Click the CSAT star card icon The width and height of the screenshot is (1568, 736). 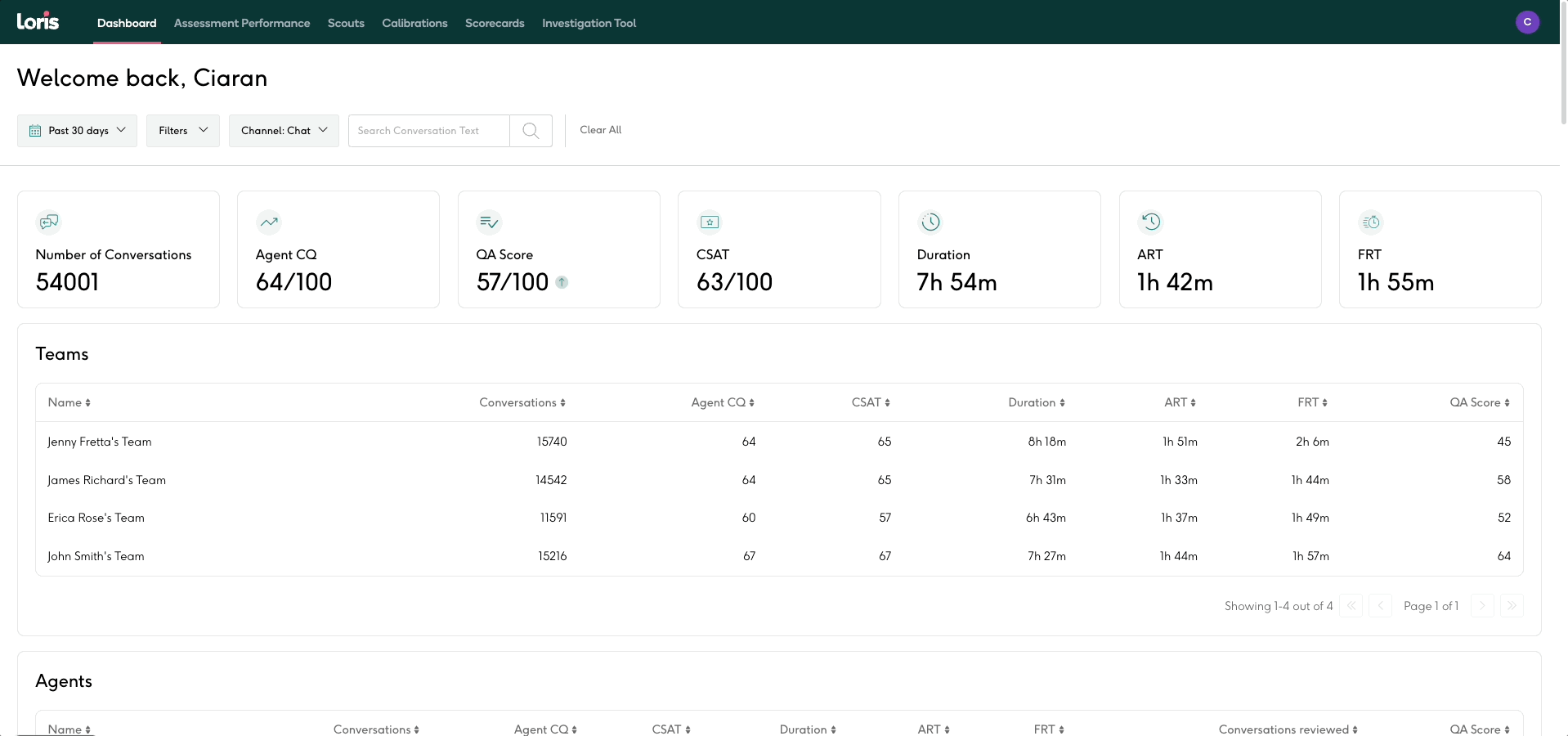coord(710,222)
